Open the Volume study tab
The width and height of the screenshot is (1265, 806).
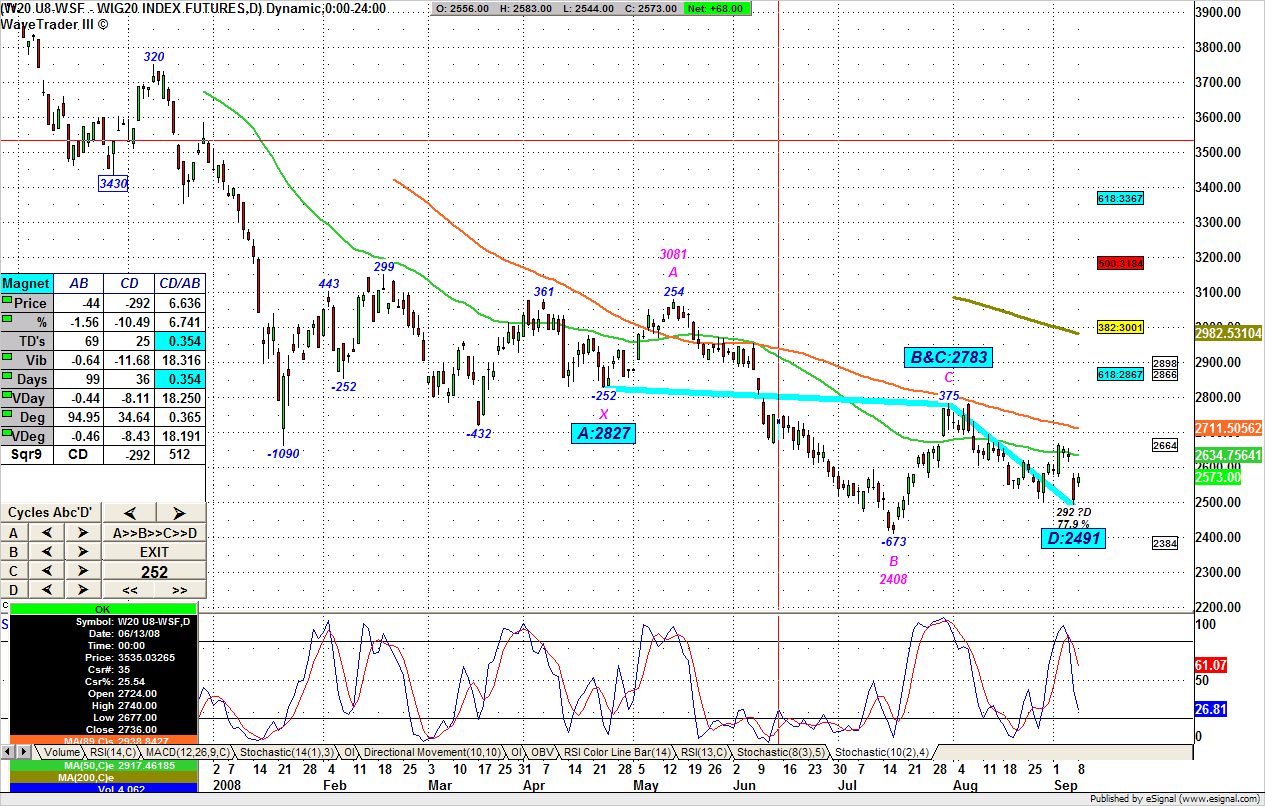click(60, 752)
